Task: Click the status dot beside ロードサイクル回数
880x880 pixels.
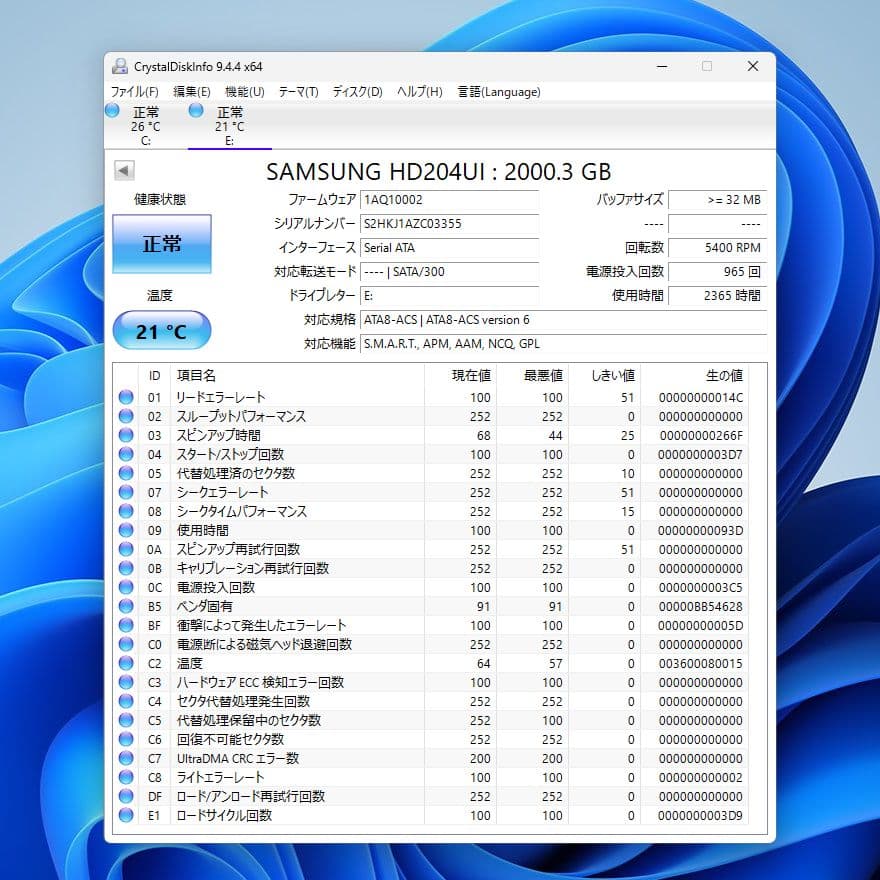Action: 126,815
